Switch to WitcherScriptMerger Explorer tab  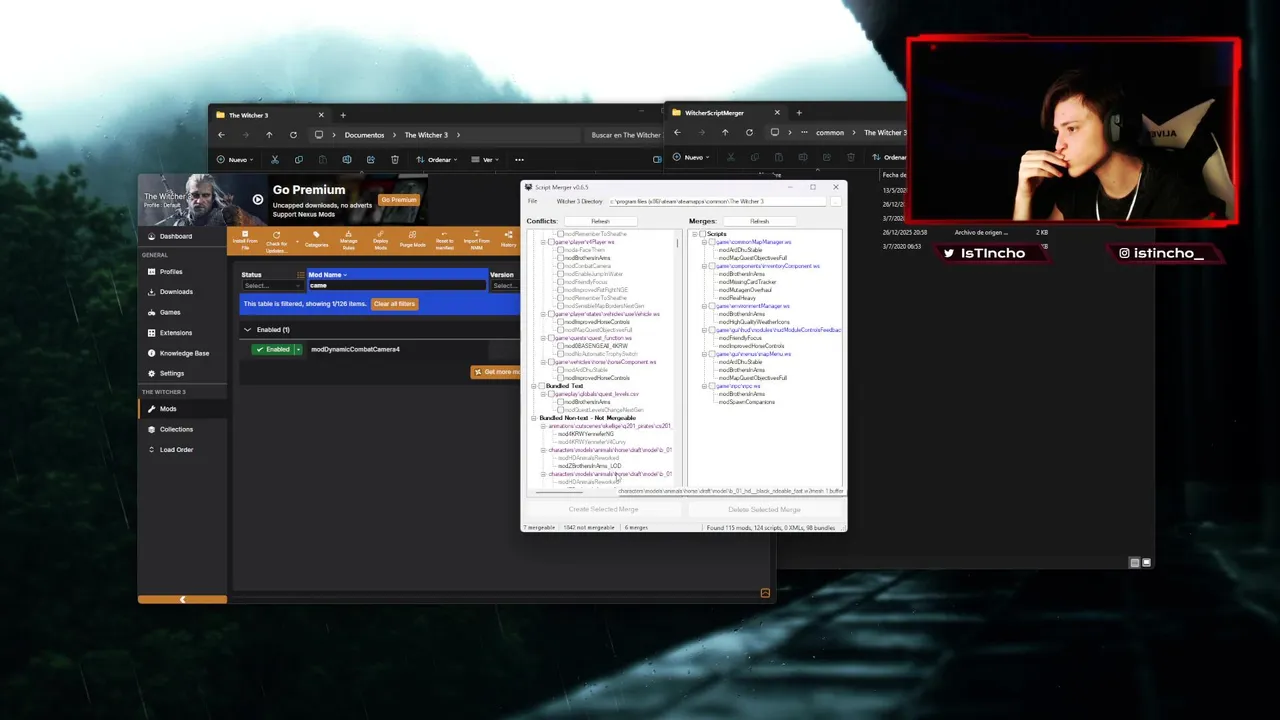[725, 113]
